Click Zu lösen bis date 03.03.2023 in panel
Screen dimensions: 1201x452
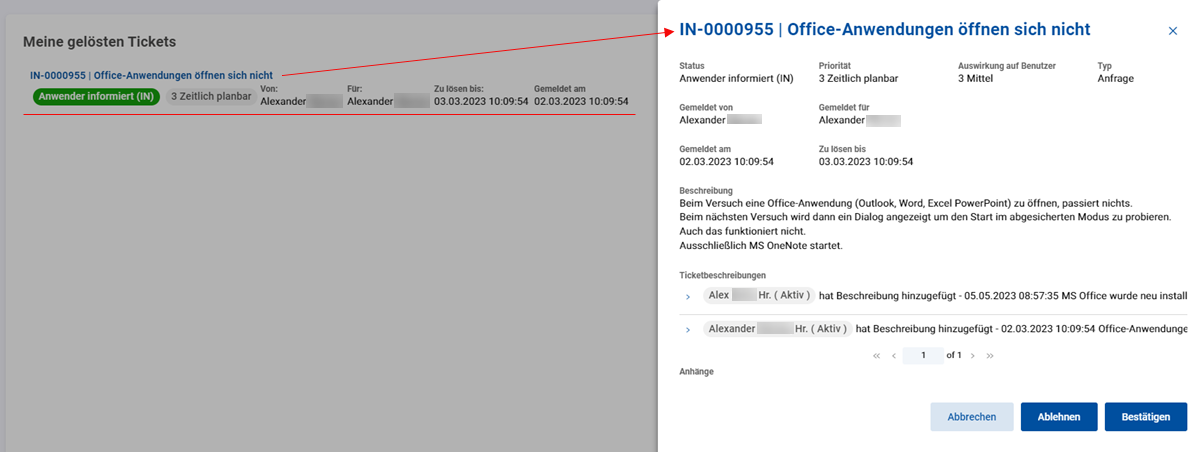coord(866,161)
